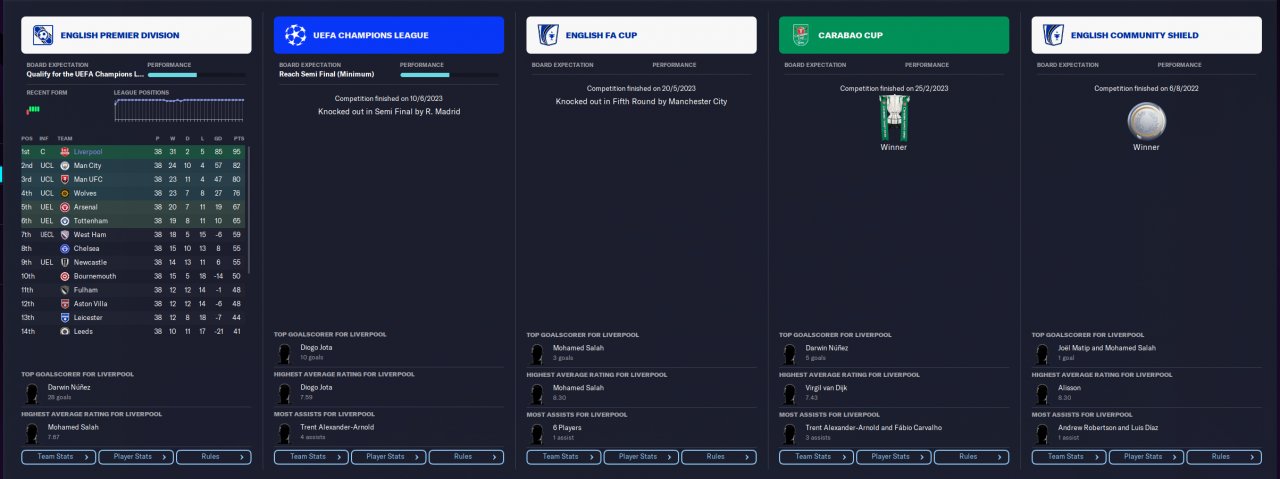The image size is (1280, 479).
Task: Click the Bournemouth club badge
Action: (64, 276)
